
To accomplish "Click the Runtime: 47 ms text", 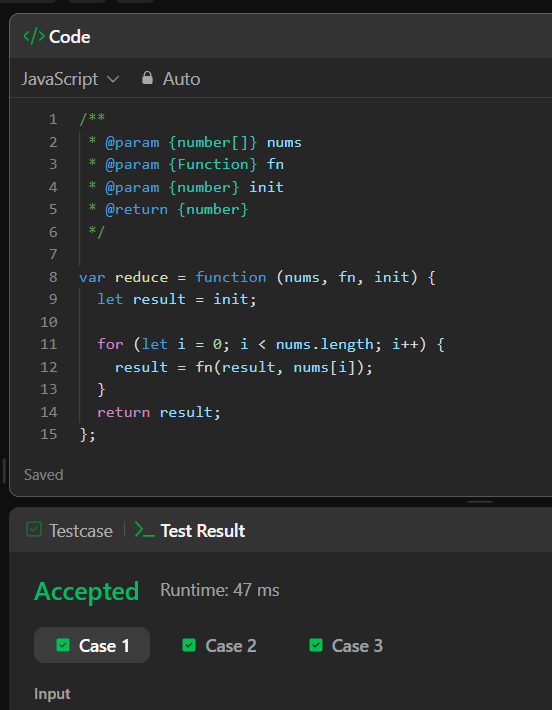I will [x=220, y=590].
